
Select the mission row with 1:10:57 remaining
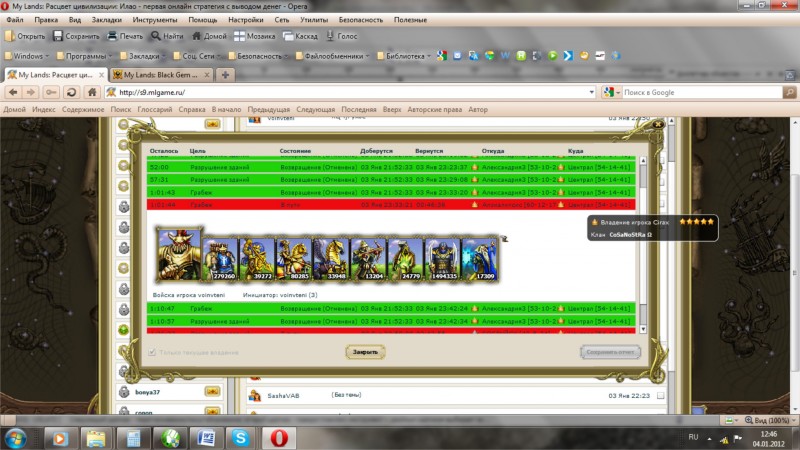click(391, 321)
